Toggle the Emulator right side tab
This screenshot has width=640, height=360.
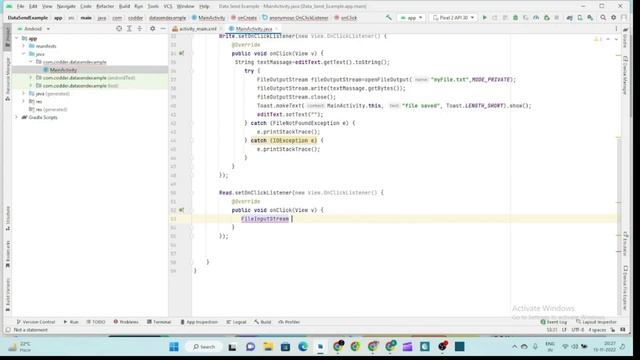[625, 244]
